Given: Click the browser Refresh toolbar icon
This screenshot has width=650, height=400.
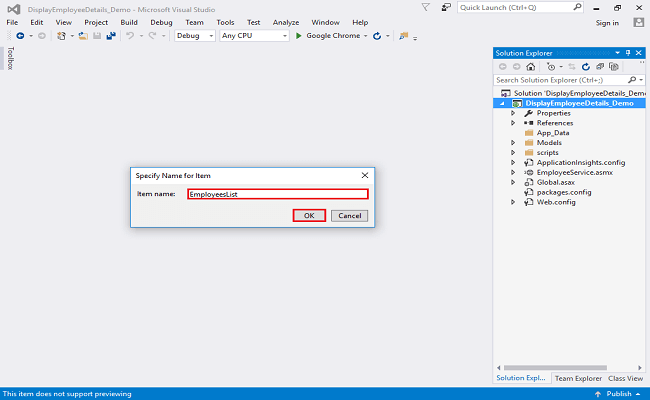Looking at the screenshot, I should 377,36.
